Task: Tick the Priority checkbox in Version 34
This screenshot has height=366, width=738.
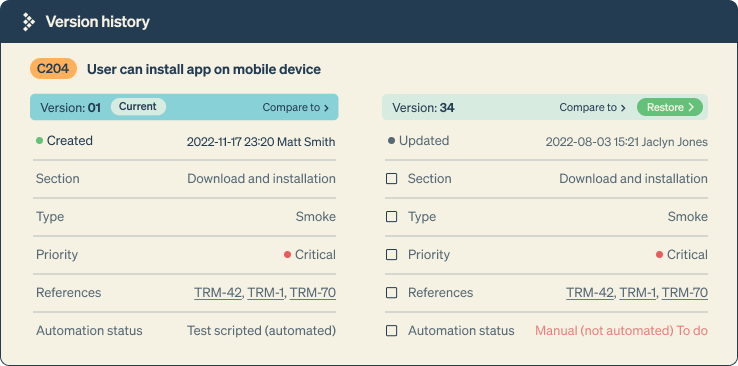Action: pyautogui.click(x=391, y=255)
